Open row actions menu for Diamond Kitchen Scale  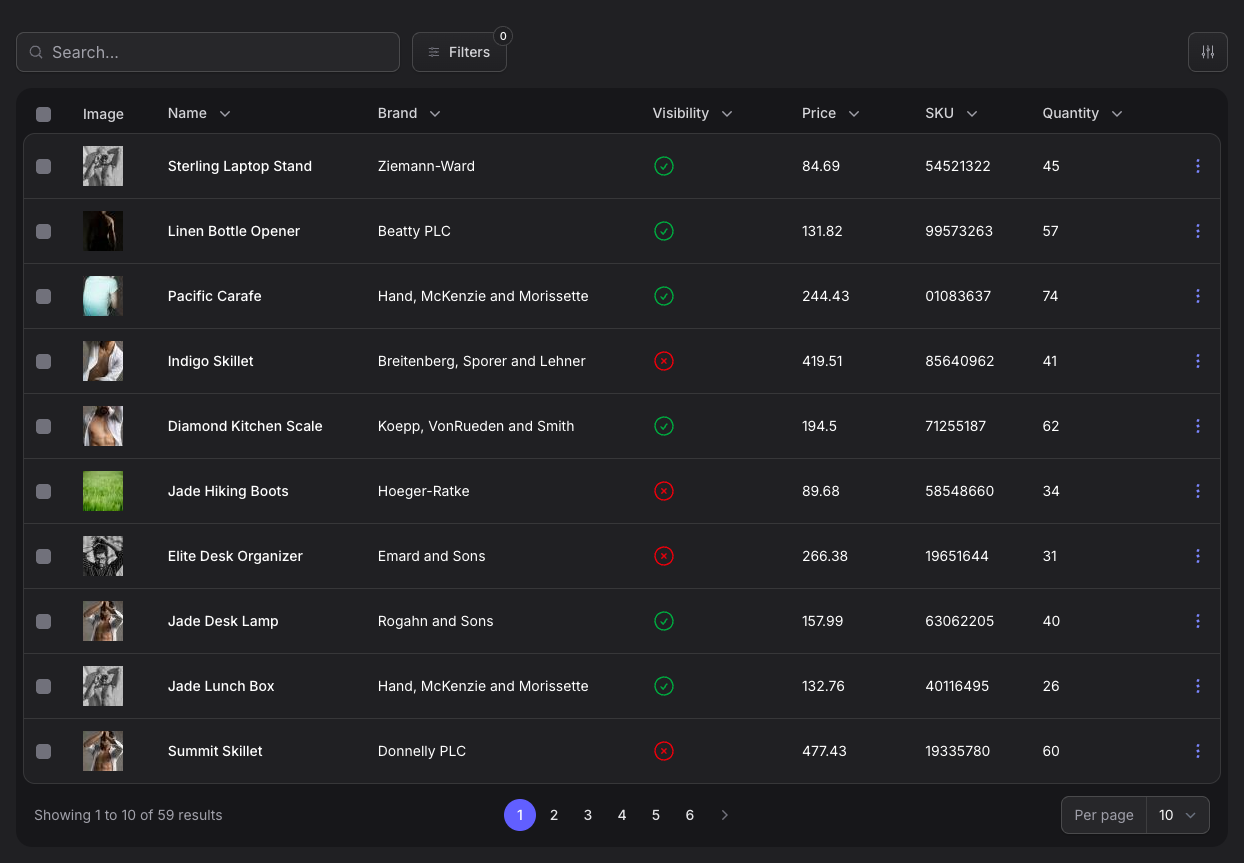pyautogui.click(x=1198, y=426)
